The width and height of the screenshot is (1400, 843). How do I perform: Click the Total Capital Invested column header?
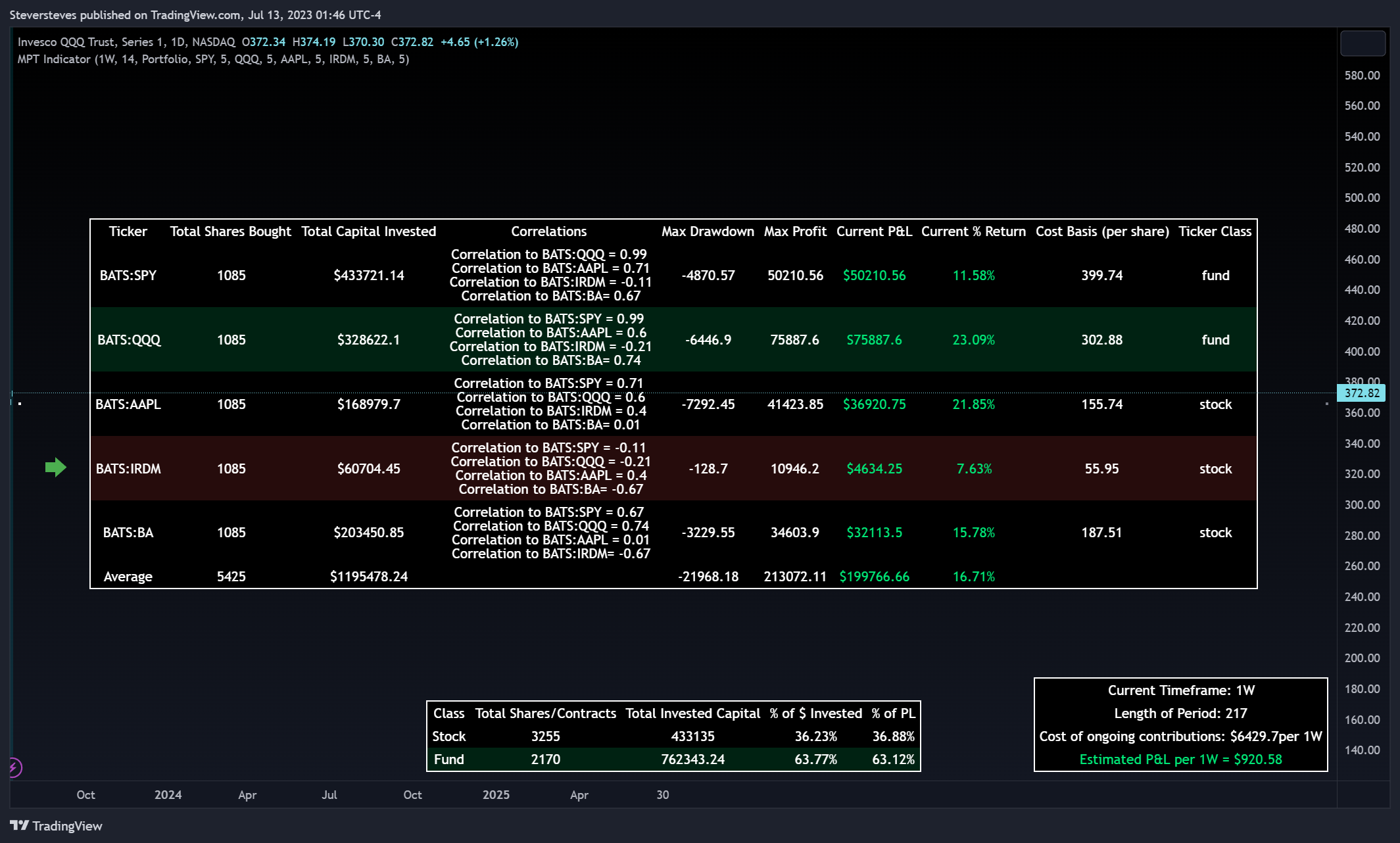click(369, 231)
